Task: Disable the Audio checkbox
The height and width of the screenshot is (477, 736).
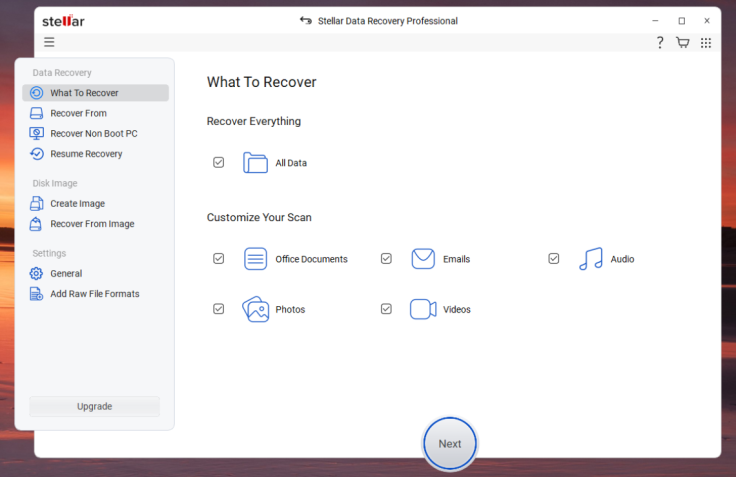Action: pos(553,259)
